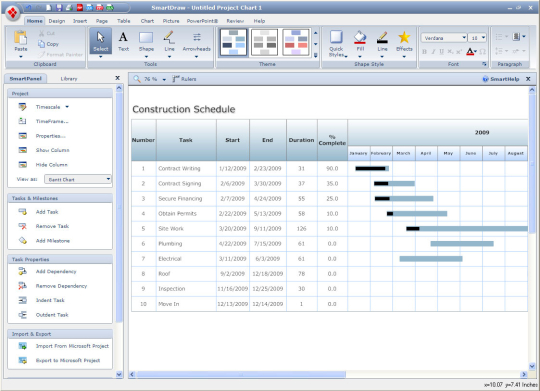Click Hide Column link
This screenshot has width=540, height=391.
pyautogui.click(x=52, y=165)
